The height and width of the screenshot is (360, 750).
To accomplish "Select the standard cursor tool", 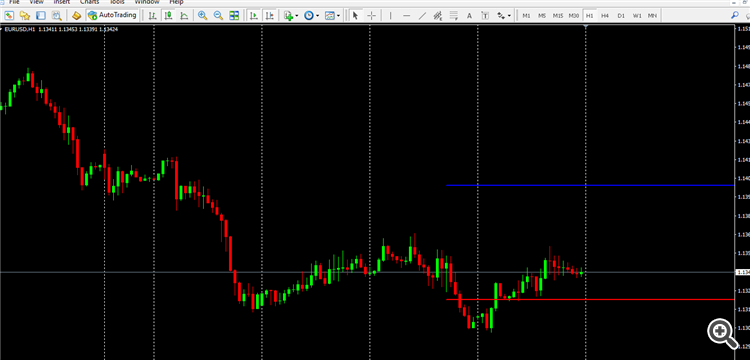I will point(355,16).
